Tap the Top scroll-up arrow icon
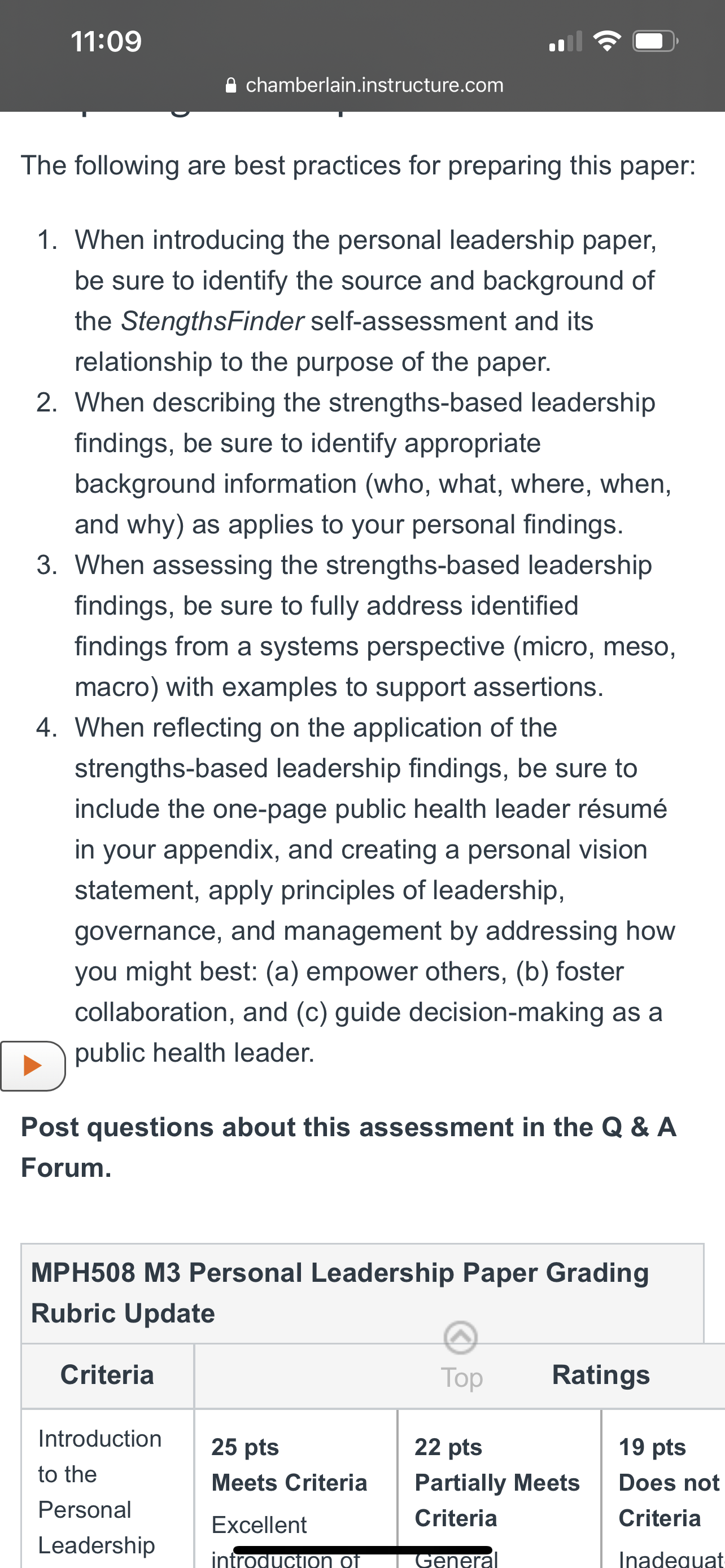Image resolution: width=725 pixels, height=1568 pixels. (x=461, y=1337)
